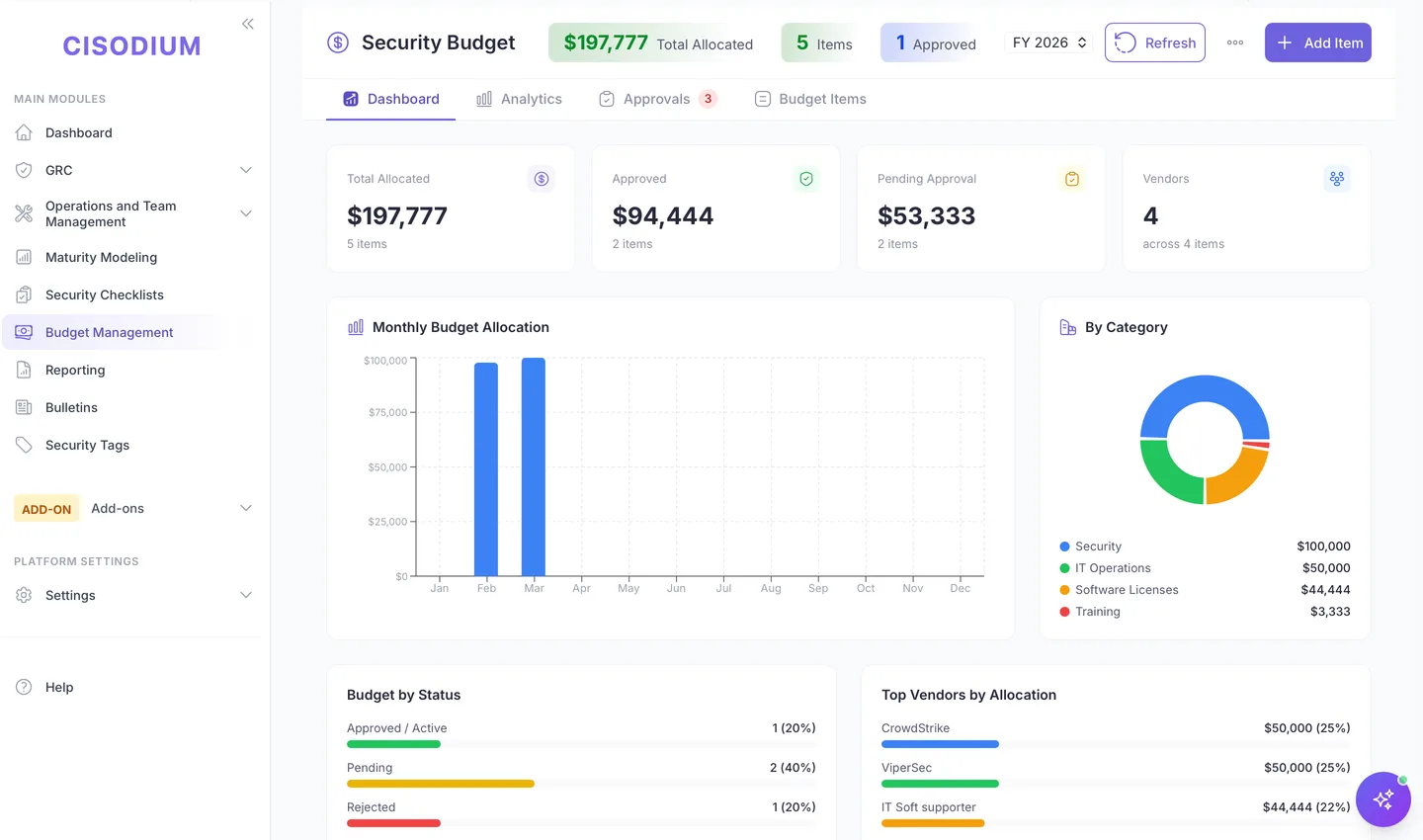Viewport: 1423px width, 840px height.
Task: Open the three-dot more options menu
Action: click(1235, 42)
